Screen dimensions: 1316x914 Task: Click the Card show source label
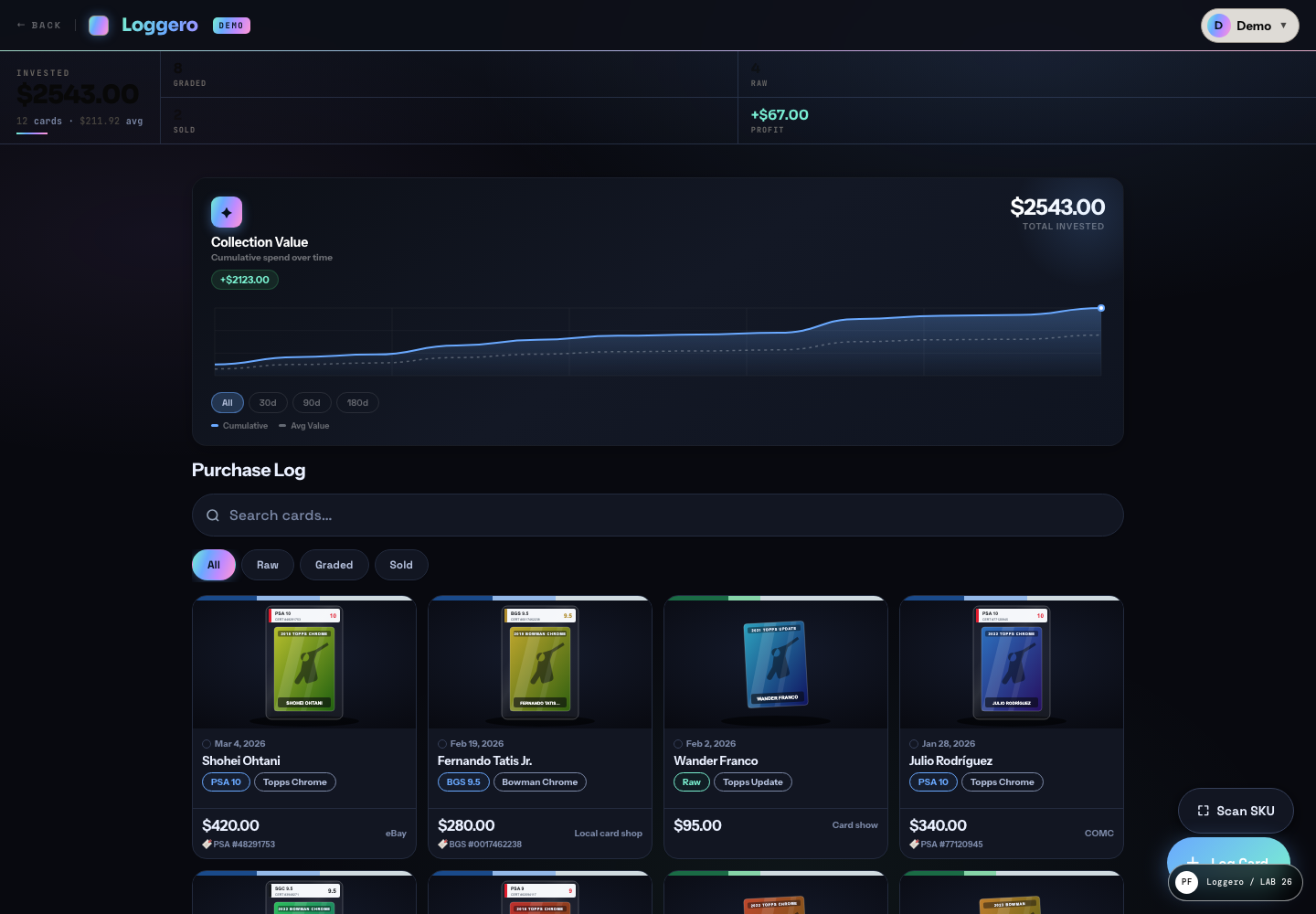coord(854,825)
